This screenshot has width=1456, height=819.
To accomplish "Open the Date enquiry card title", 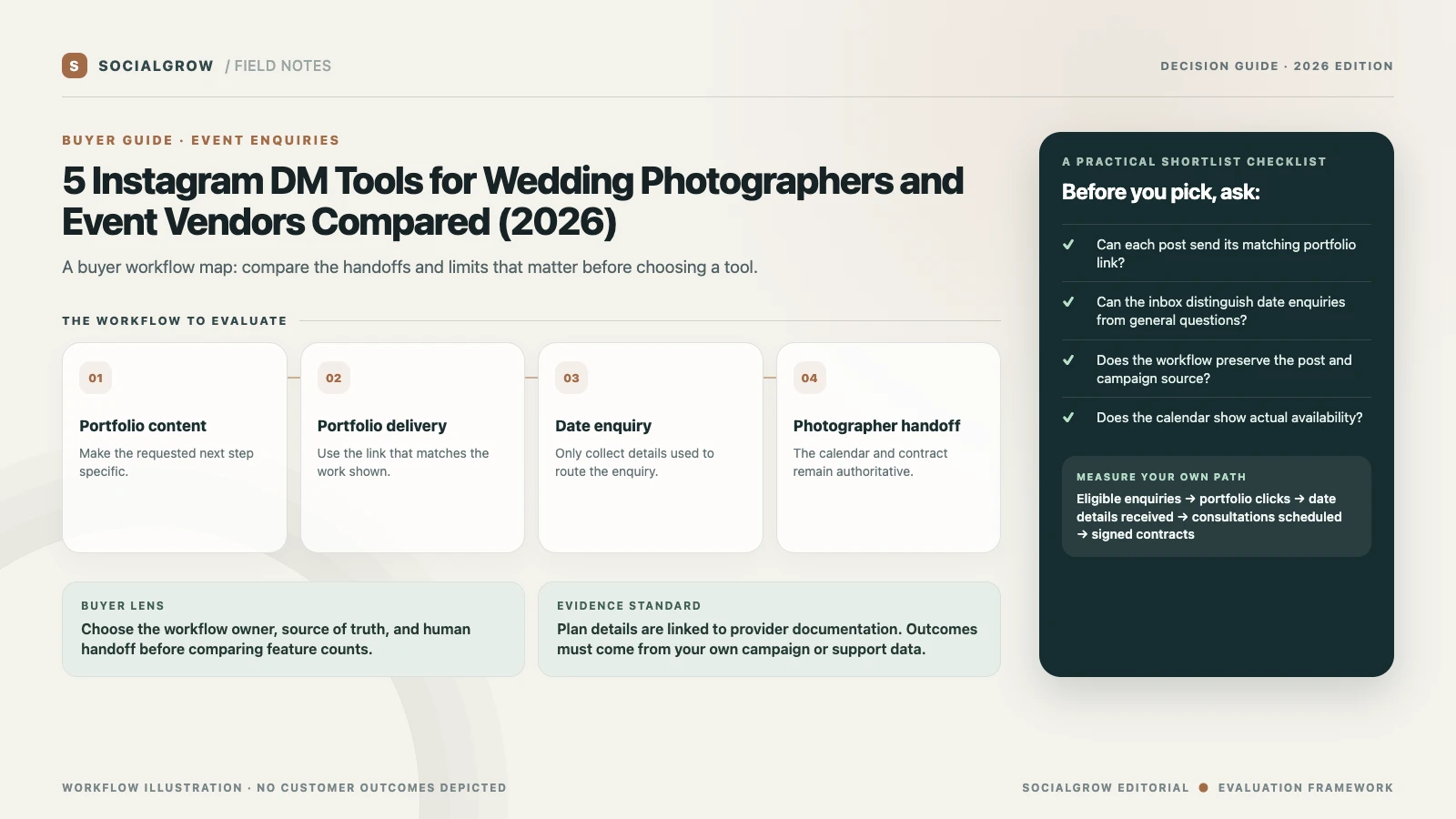I will click(x=603, y=426).
